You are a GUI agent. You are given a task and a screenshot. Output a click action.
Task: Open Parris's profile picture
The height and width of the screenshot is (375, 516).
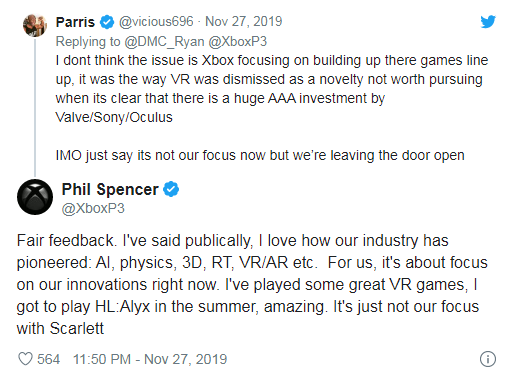(x=35, y=25)
